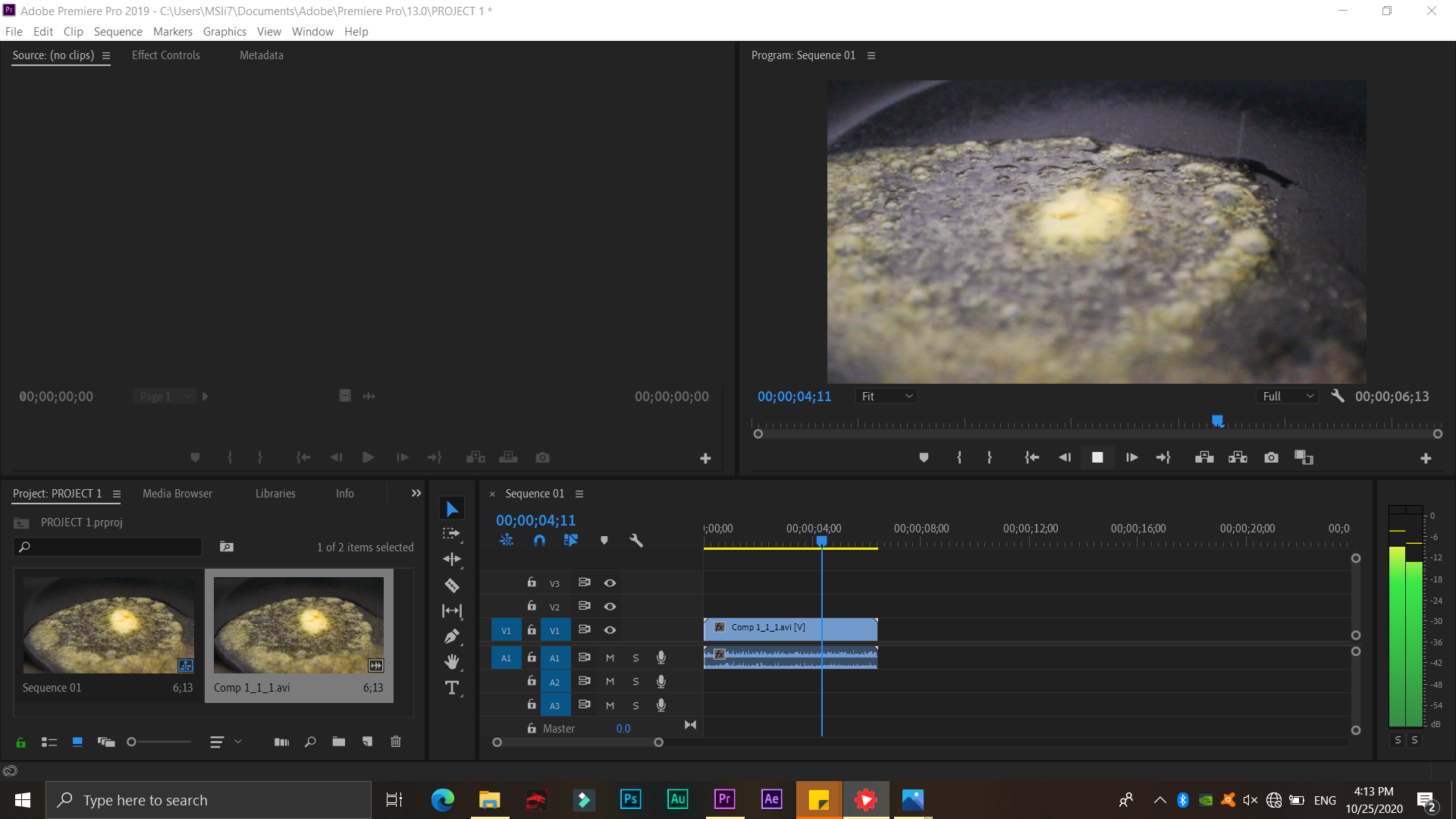Image resolution: width=1456 pixels, height=819 pixels.
Task: Toggle Snap magnet in timeline
Action: [539, 541]
